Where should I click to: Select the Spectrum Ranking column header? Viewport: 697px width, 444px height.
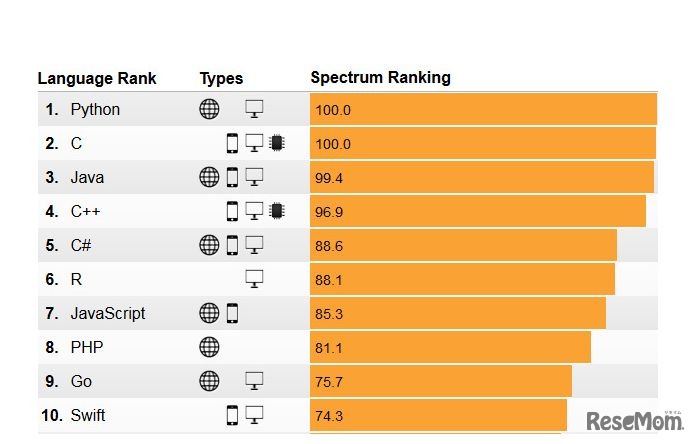click(380, 78)
